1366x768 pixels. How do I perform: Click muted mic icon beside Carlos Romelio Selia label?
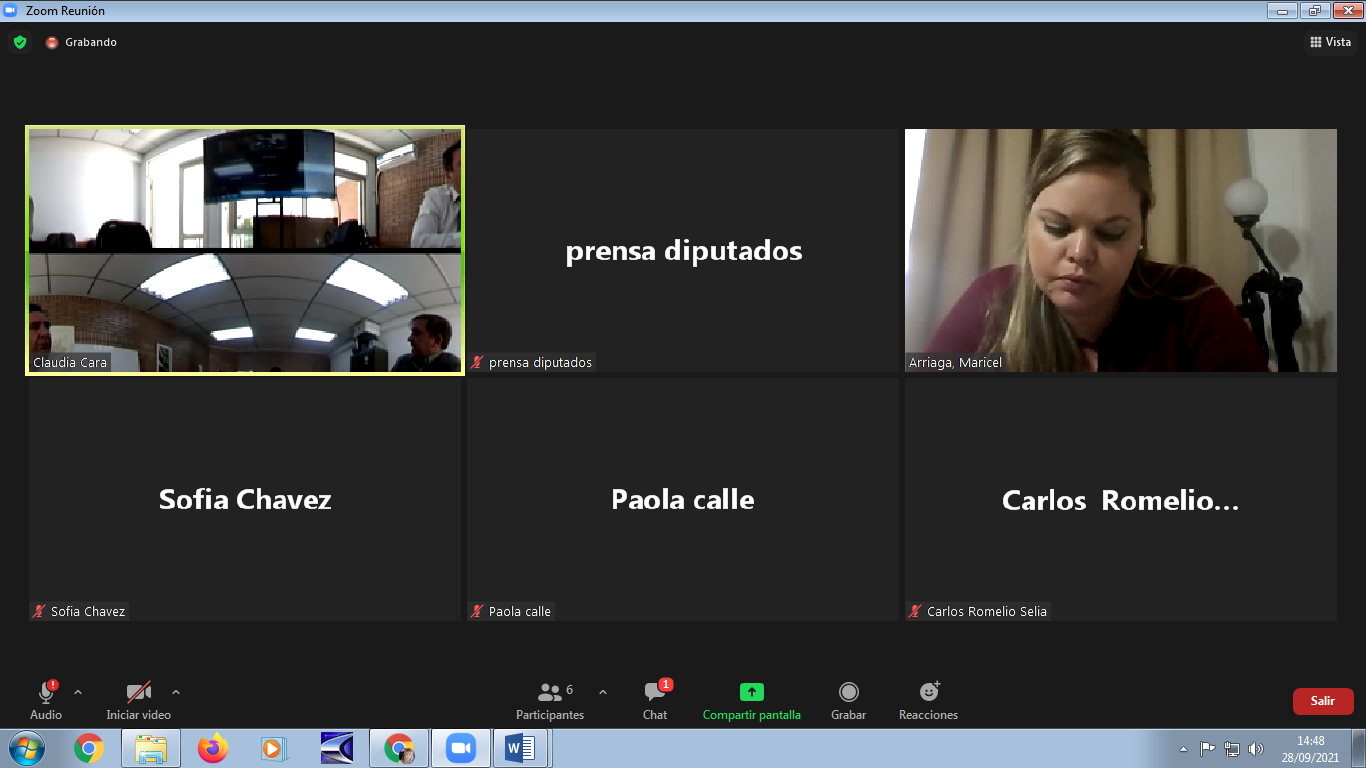916,611
